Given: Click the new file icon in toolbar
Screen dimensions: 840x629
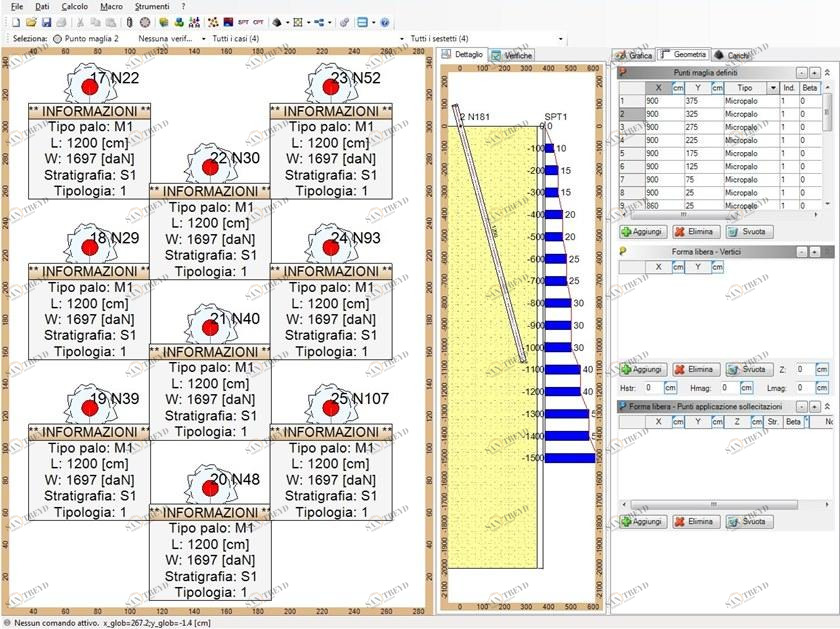Looking at the screenshot, I should pyautogui.click(x=17, y=22).
